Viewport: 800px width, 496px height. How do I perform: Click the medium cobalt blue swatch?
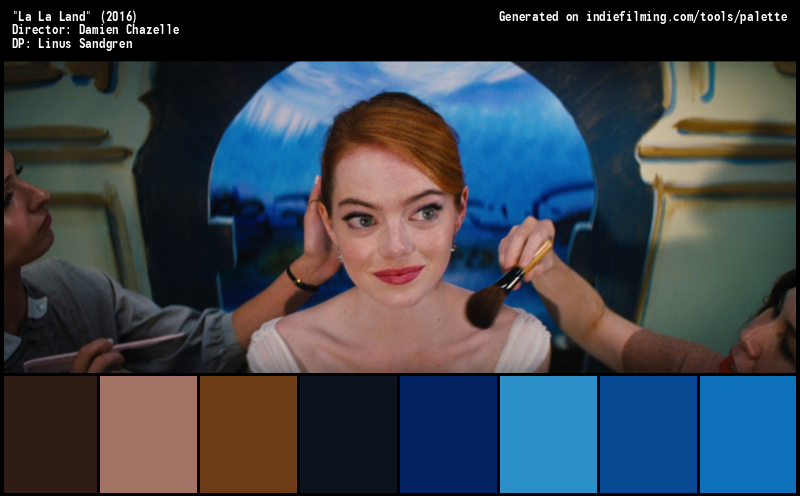pyautogui.click(x=648, y=434)
